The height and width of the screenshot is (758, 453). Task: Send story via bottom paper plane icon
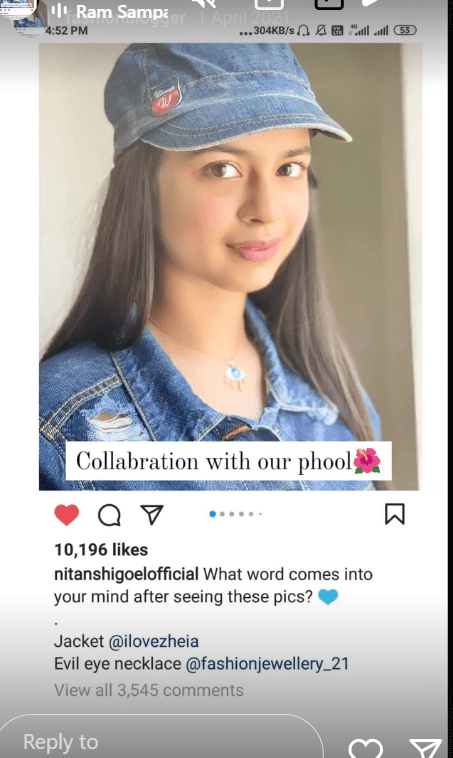point(425,748)
